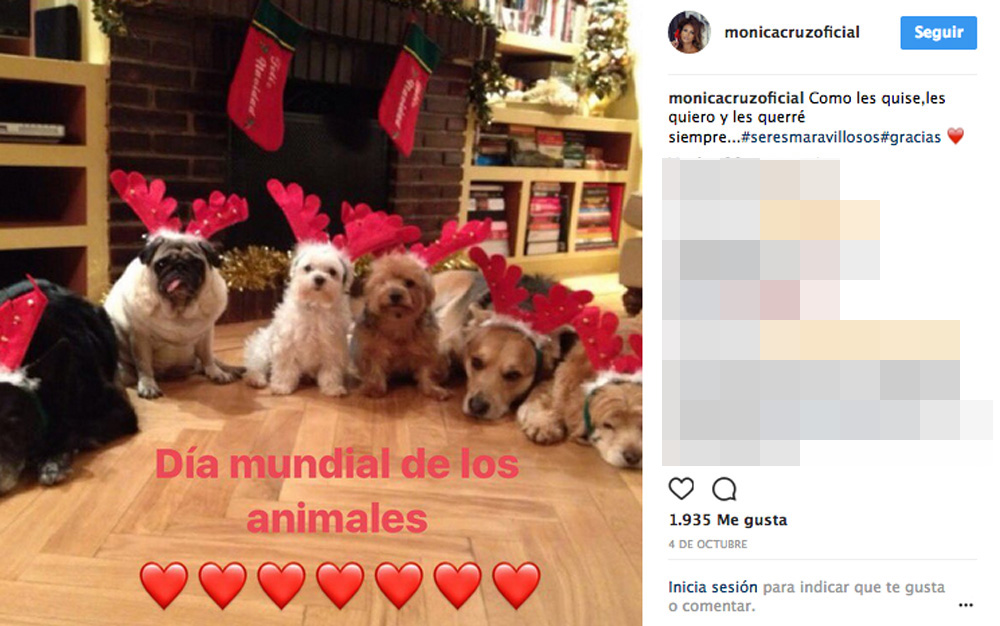Click the caption's monicacruzoficial username
Screen dimensions: 1000x626
(735, 98)
